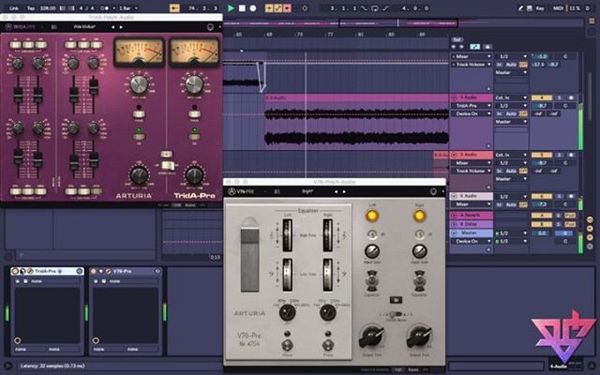The height and width of the screenshot is (375, 600).
Task: Click the V76-Pre light bulb help icon
Action: (x=433, y=191)
